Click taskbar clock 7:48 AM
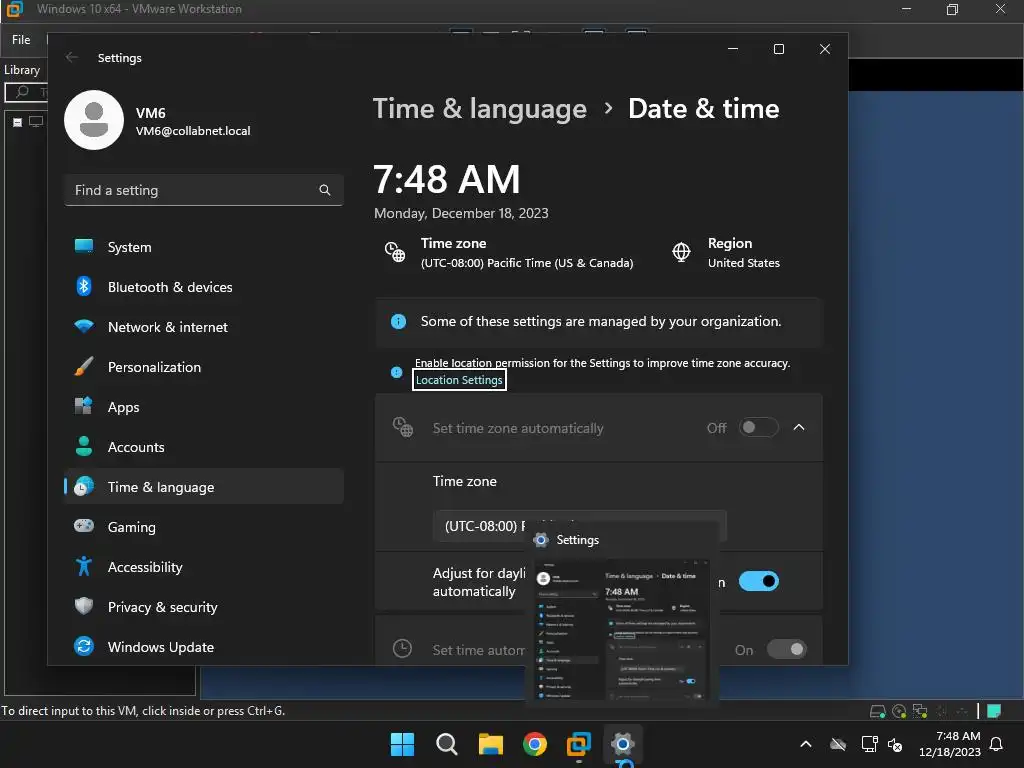 click(958, 736)
